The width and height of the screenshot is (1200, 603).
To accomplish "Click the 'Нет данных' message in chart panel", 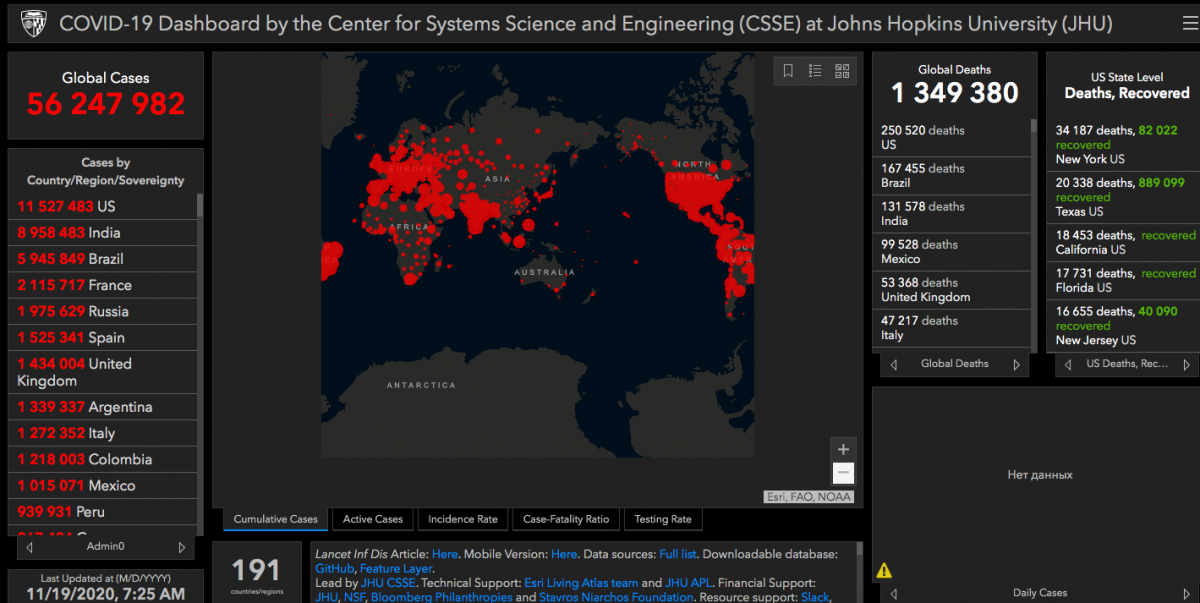I will coord(1040,475).
